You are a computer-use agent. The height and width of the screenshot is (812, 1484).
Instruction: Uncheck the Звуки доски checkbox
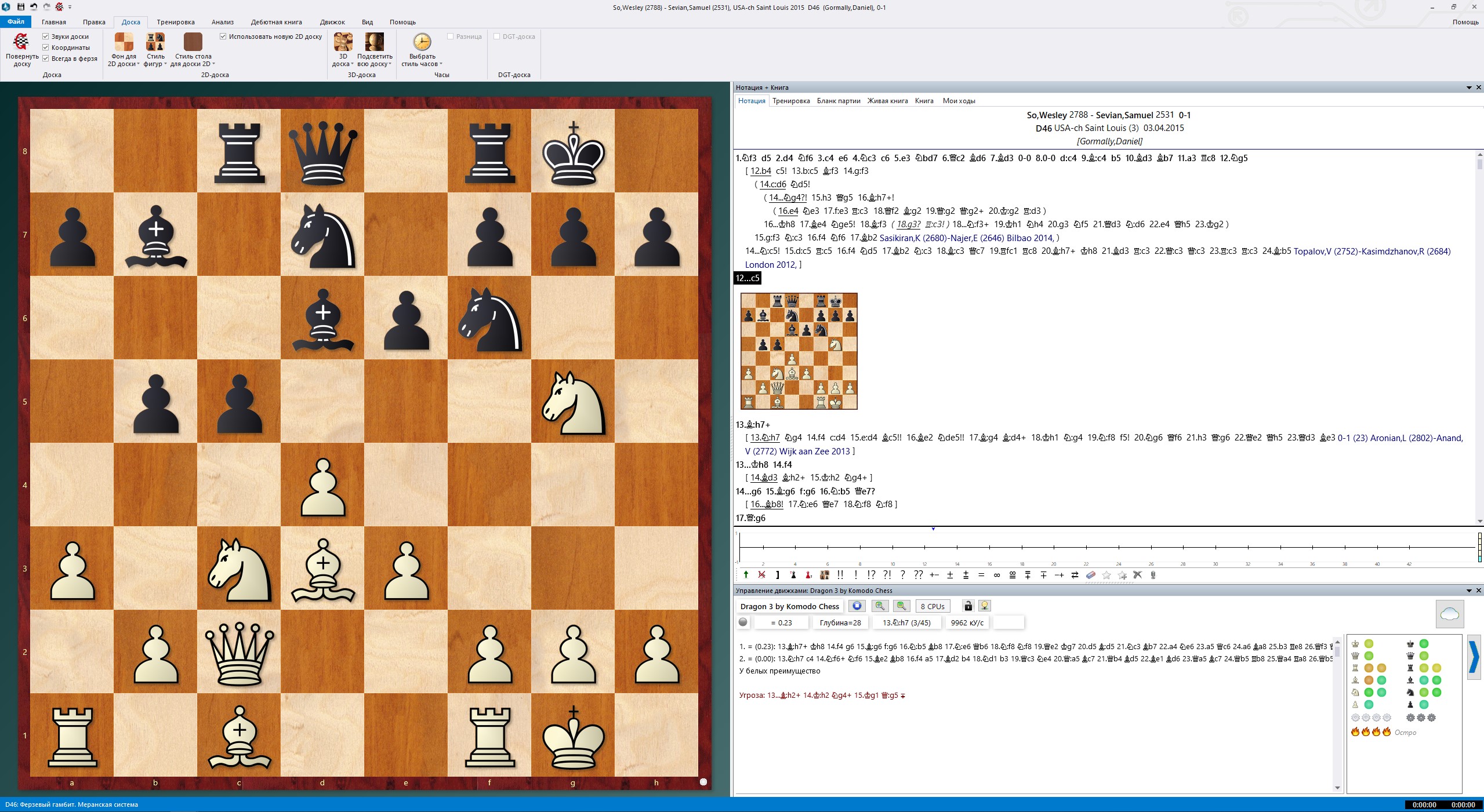(x=46, y=37)
